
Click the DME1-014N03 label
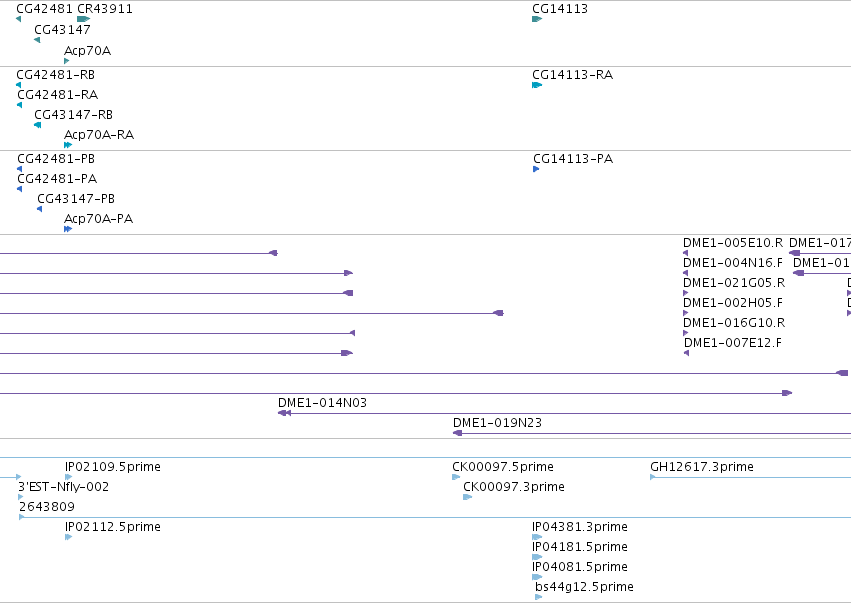[x=322, y=403]
